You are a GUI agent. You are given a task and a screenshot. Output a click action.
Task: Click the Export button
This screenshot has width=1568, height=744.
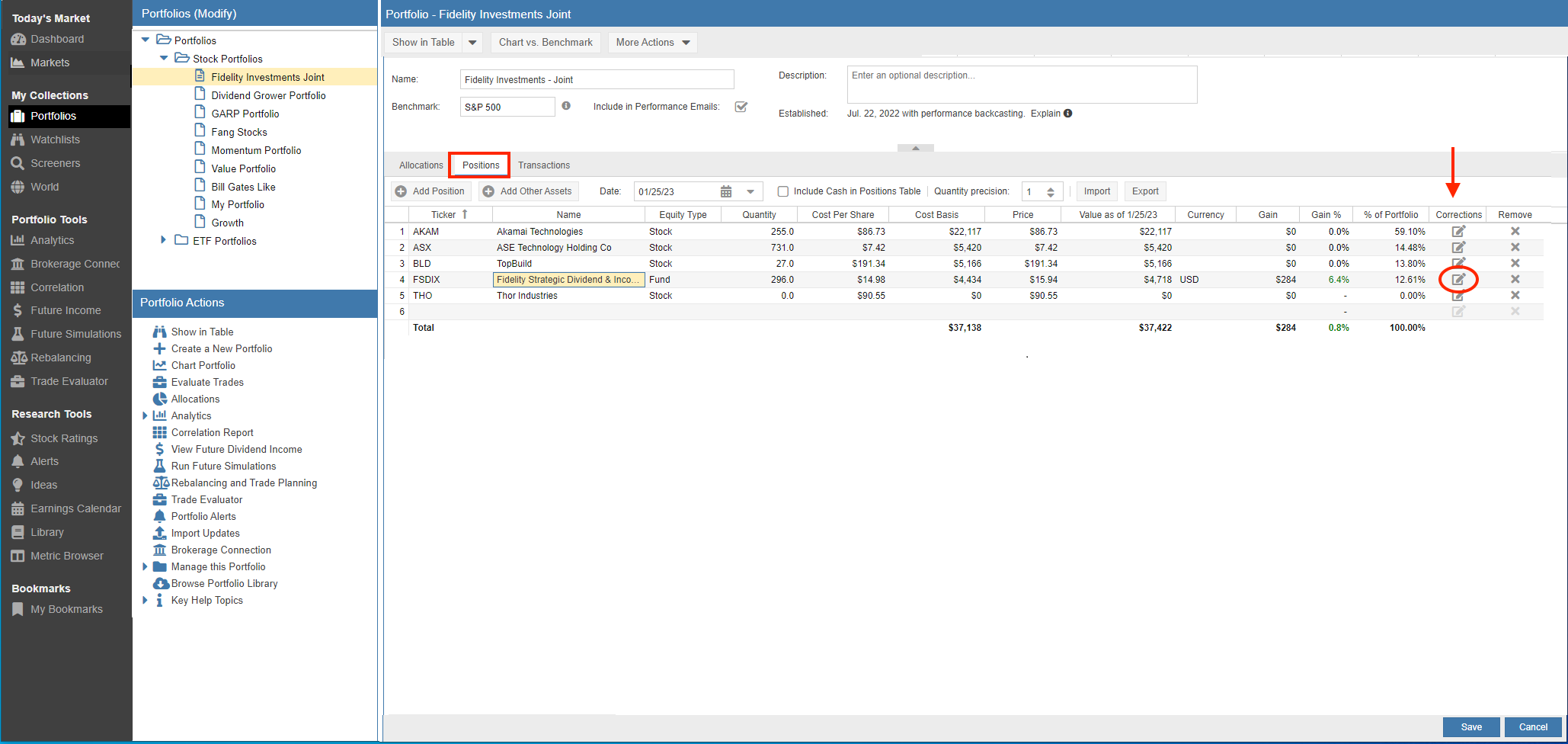1144,191
